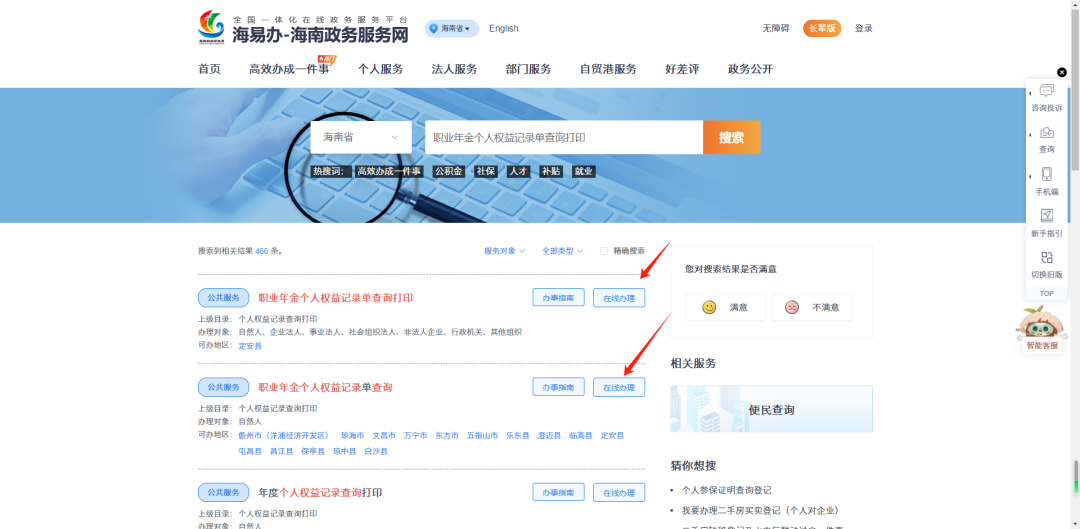Screen dimensions: 1080x529
Task: Open the 法人服务 menu
Action: point(454,69)
